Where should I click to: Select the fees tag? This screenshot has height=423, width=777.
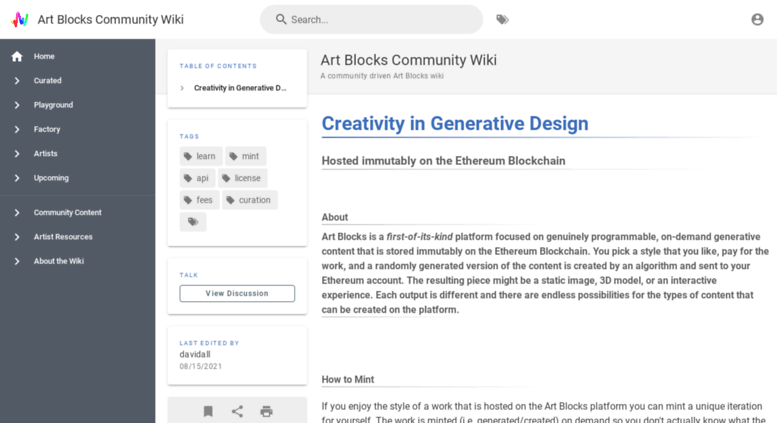(199, 200)
